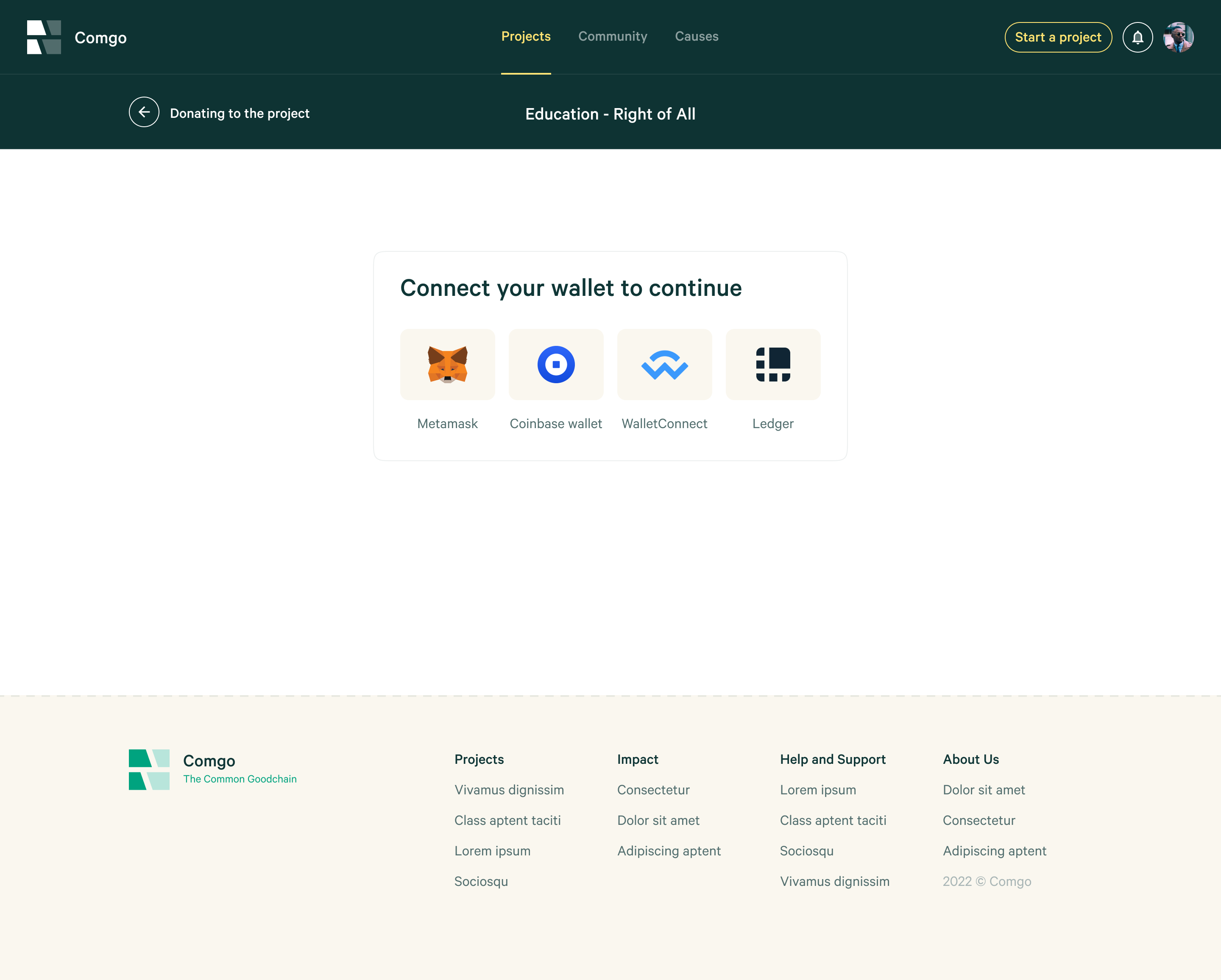The height and width of the screenshot is (980, 1221).
Task: Pick the WalletConnect icon
Action: [664, 365]
